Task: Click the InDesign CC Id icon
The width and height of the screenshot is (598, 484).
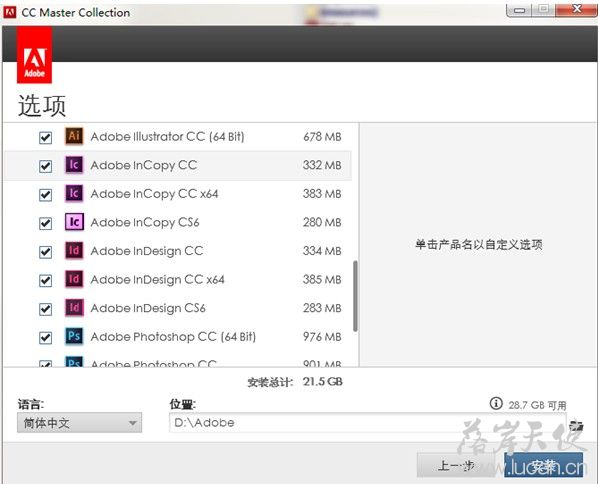Action: (74, 251)
